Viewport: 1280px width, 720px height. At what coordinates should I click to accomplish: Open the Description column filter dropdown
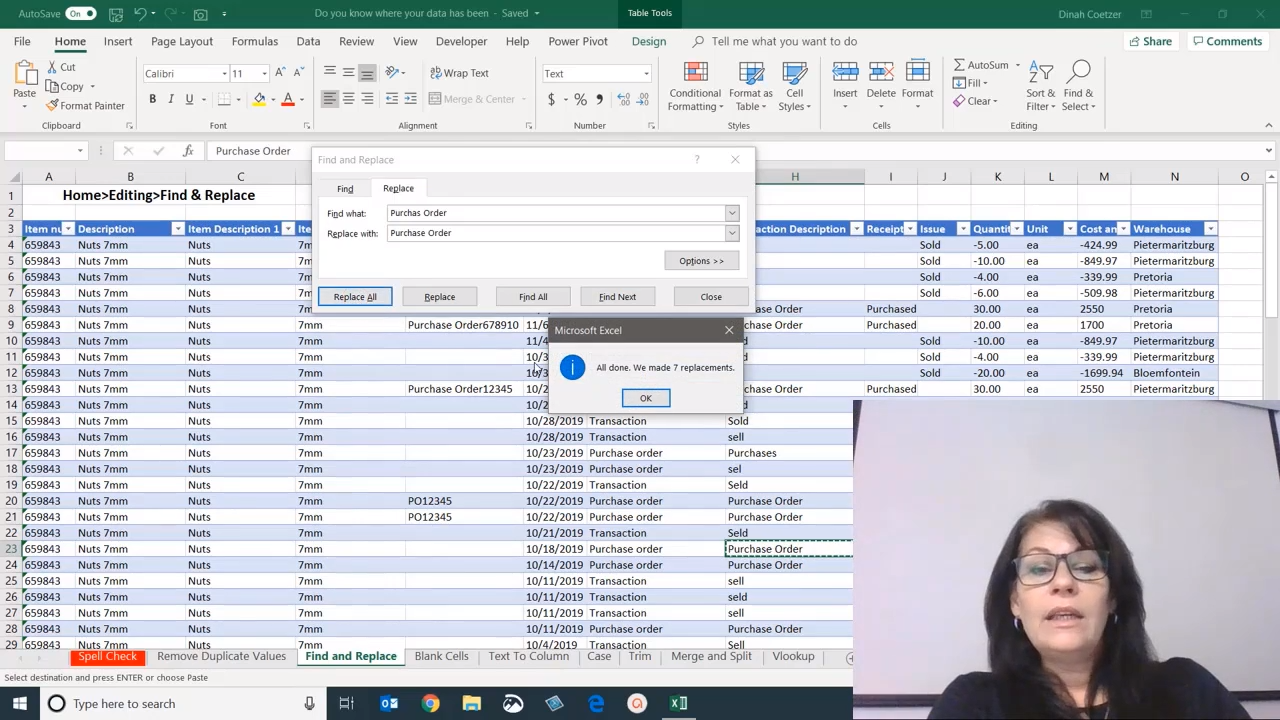coord(177,229)
